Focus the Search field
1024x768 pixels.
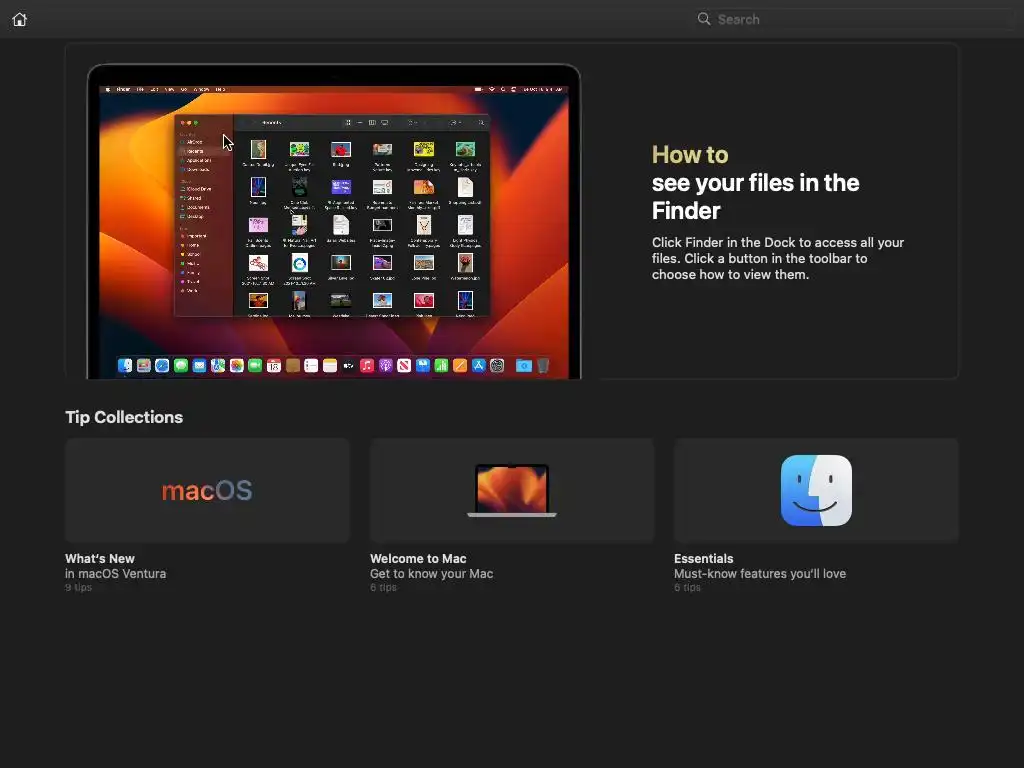pos(856,19)
